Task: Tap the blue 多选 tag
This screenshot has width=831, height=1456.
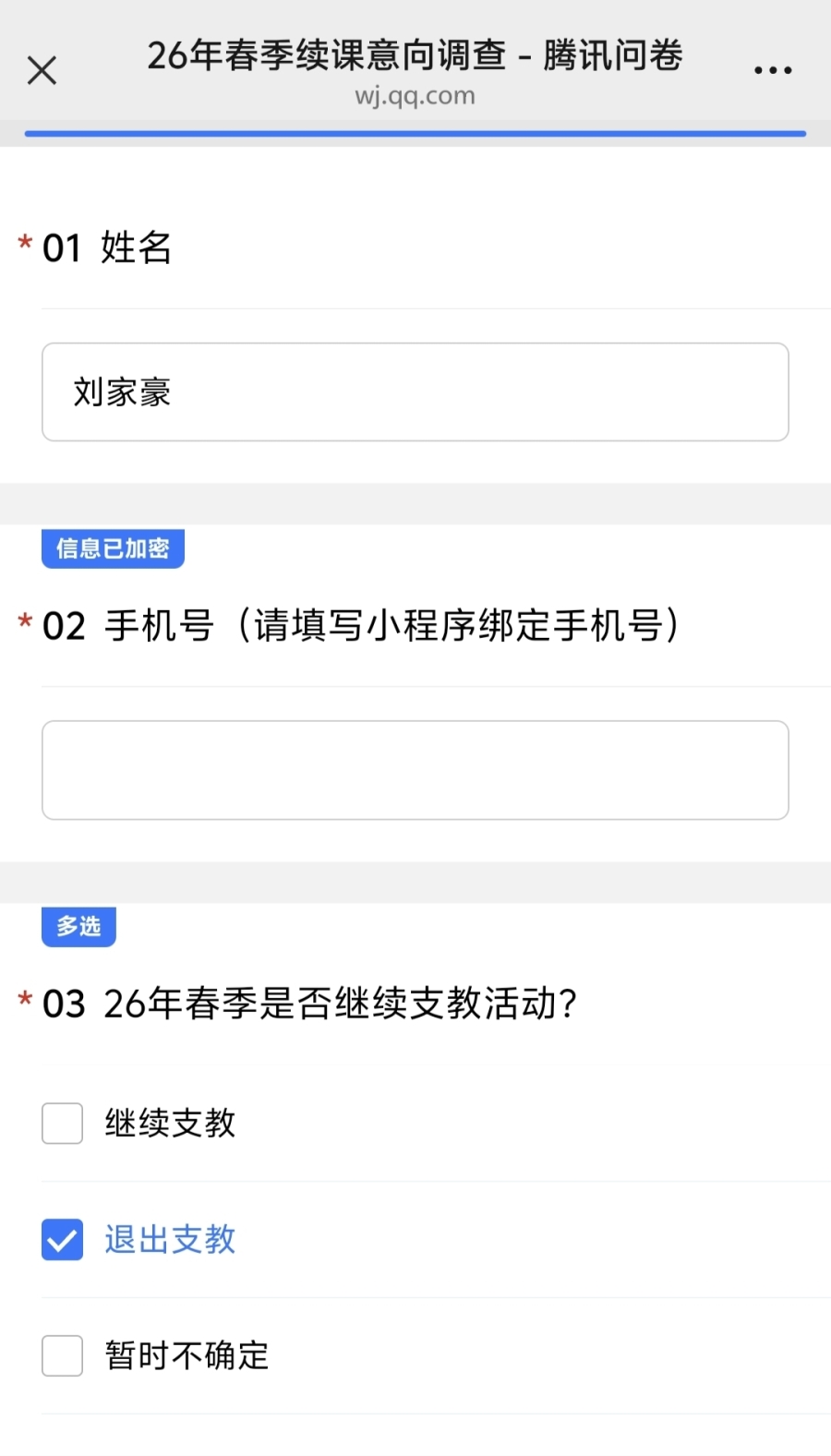Action: pos(78,926)
